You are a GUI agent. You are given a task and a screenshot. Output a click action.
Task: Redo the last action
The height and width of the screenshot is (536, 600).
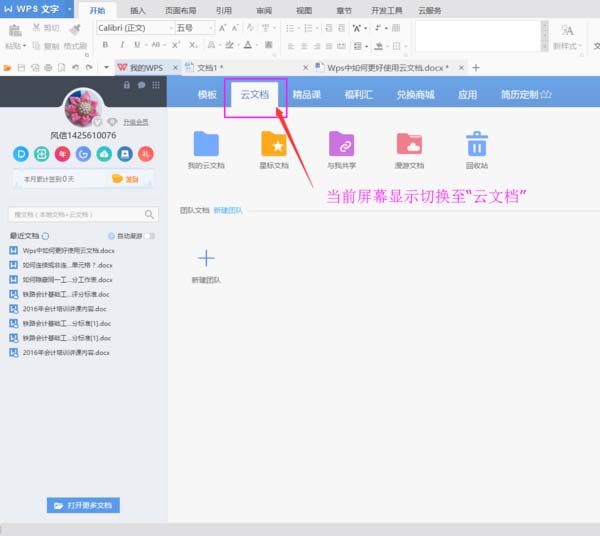(89, 68)
